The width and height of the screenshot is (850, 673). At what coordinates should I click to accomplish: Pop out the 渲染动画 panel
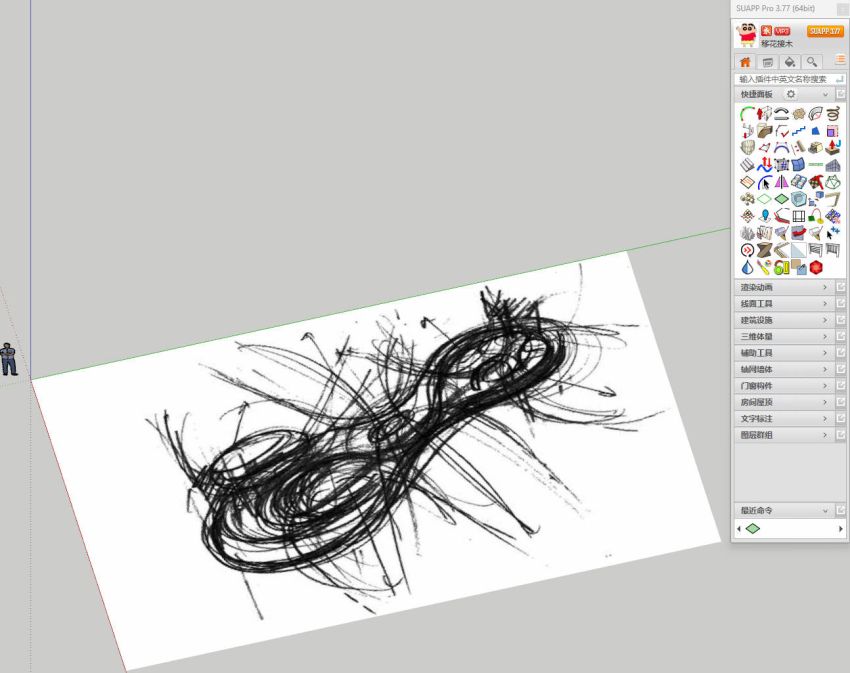click(x=841, y=287)
